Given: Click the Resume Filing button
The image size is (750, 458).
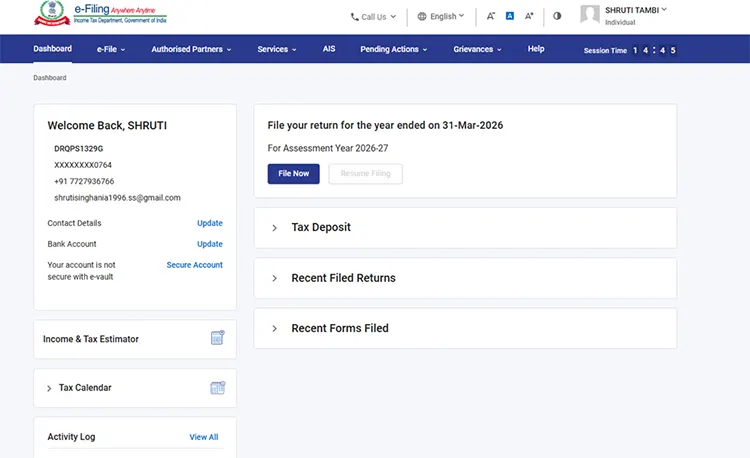Looking at the screenshot, I should [365, 174].
